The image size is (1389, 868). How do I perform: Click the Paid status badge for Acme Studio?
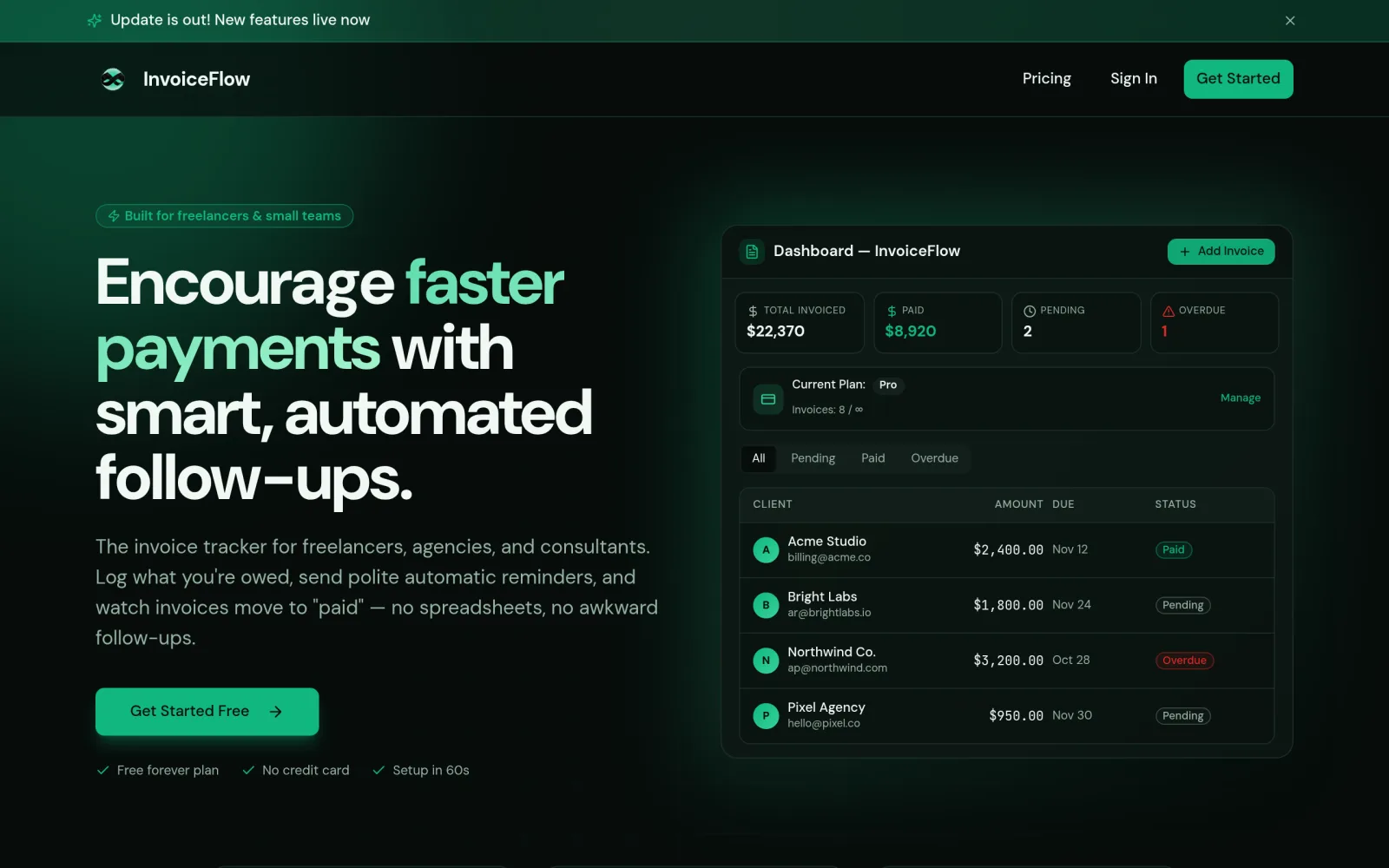click(x=1173, y=549)
